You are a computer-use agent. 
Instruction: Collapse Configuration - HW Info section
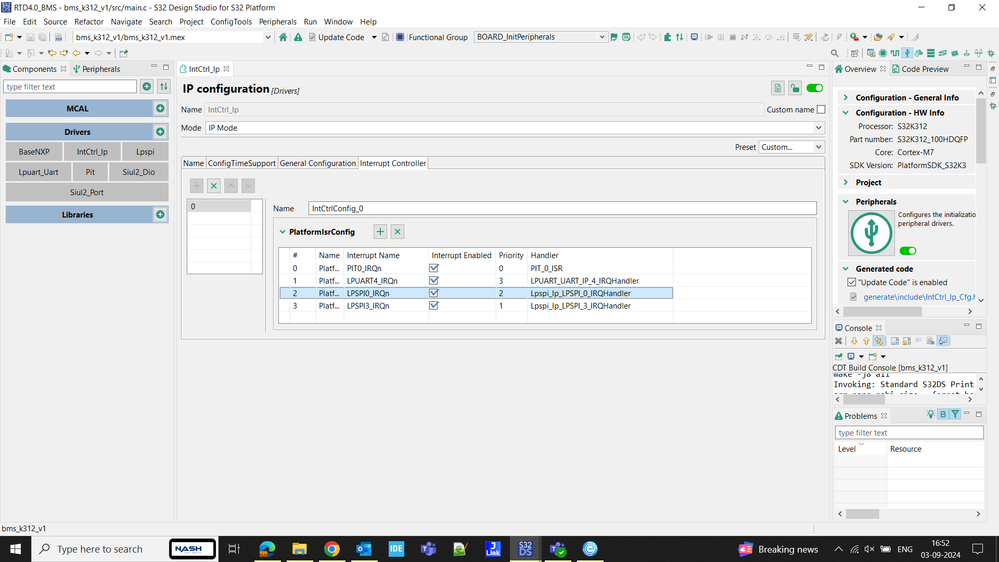point(846,113)
